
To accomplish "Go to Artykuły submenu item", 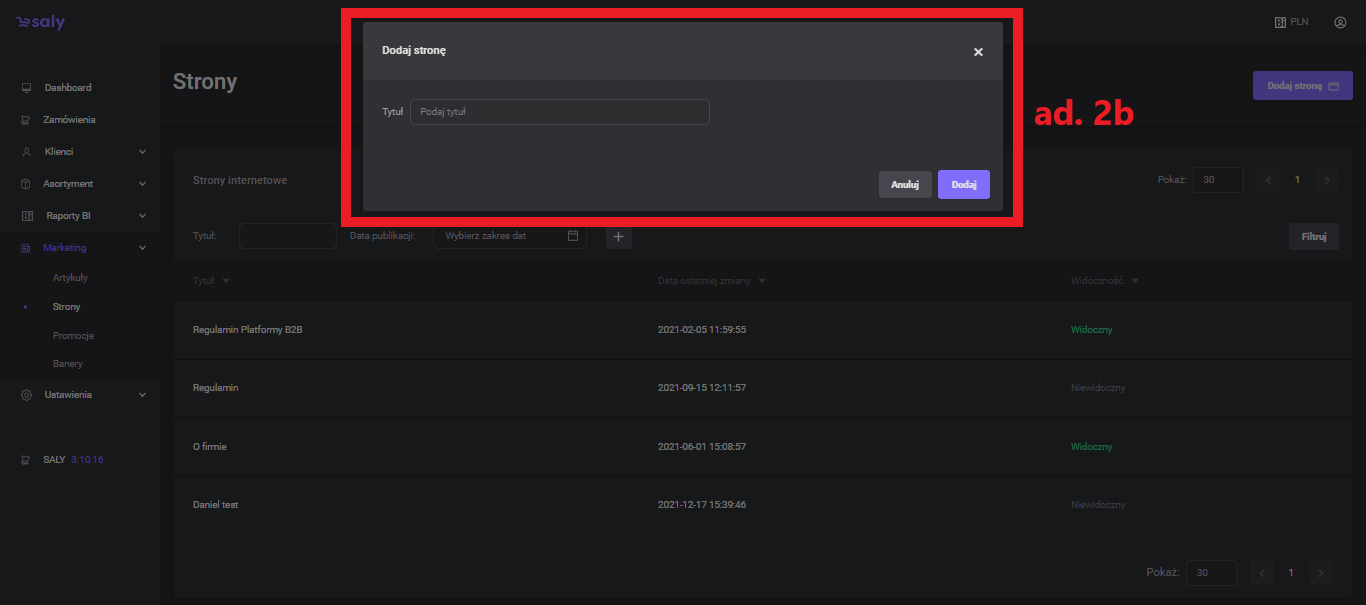I will coord(70,278).
